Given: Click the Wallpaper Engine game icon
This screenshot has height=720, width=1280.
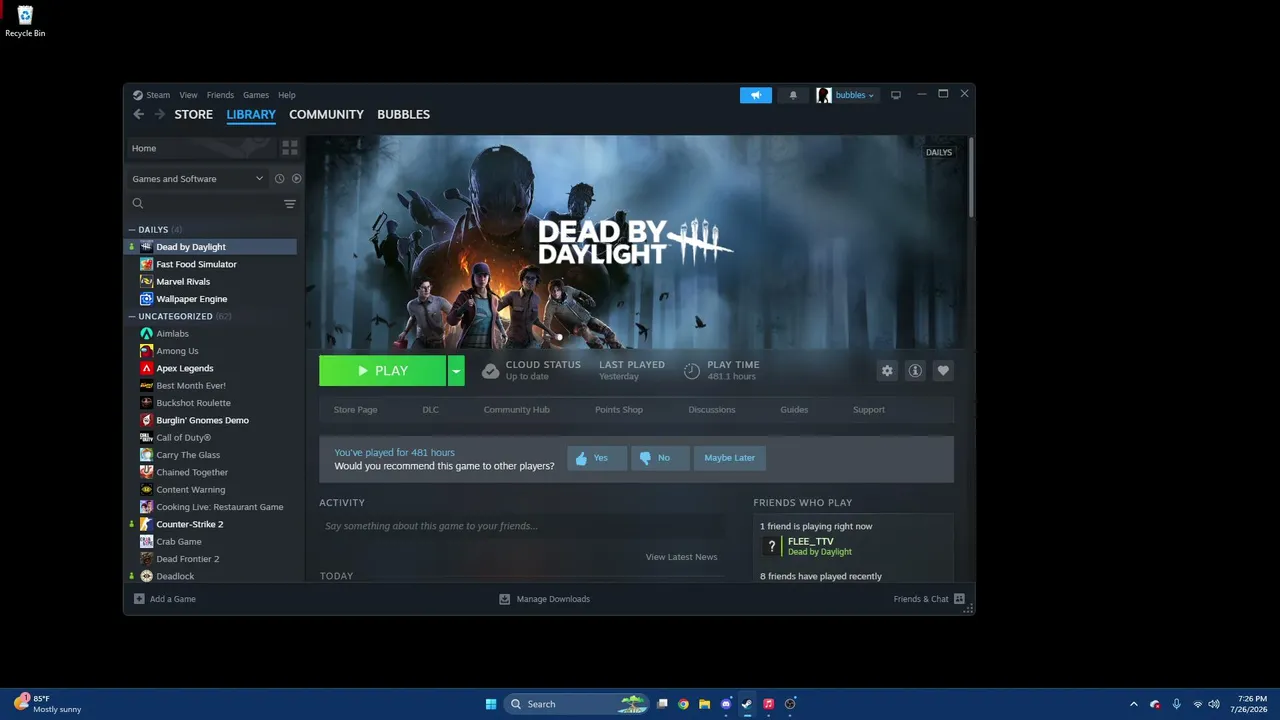Looking at the screenshot, I should click(x=147, y=299).
